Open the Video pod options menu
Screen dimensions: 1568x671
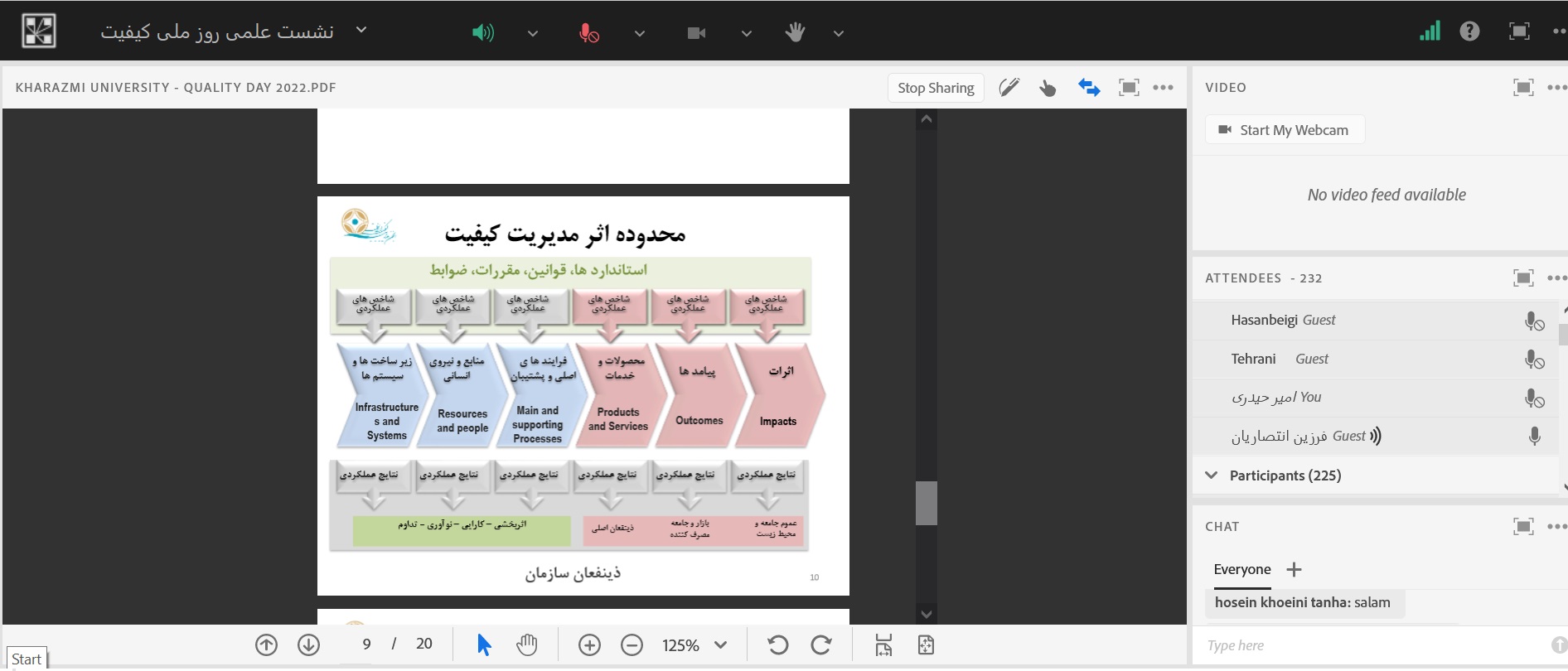(1556, 88)
